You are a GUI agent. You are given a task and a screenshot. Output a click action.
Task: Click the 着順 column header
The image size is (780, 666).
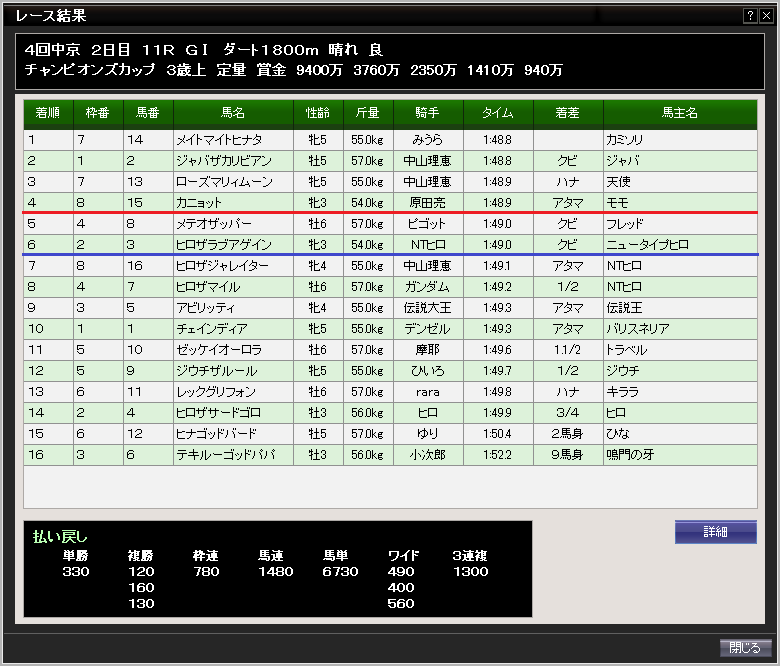tap(48, 114)
